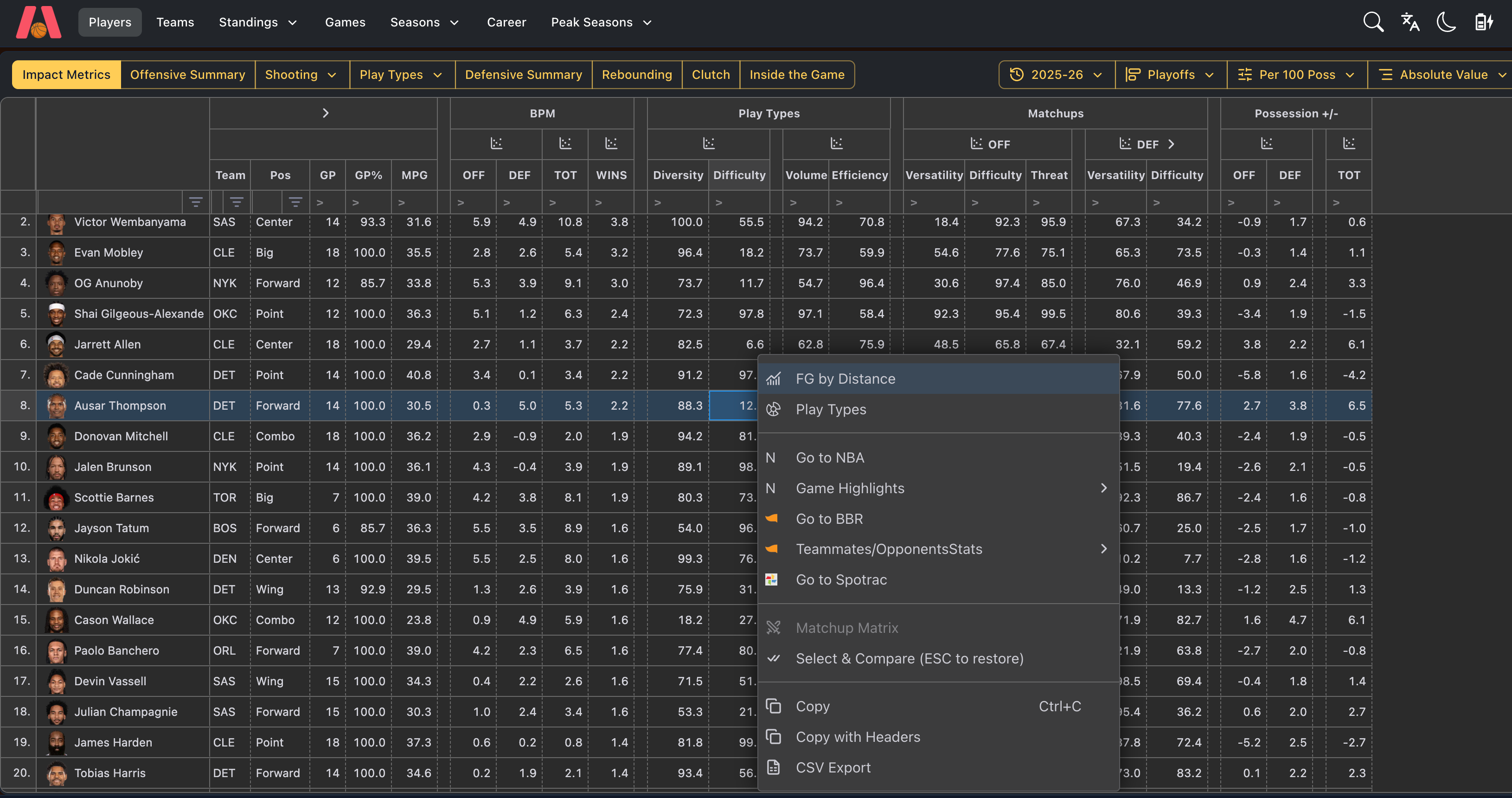Open Team column filter icon
This screenshot has width=1512, height=798.
pyautogui.click(x=237, y=202)
